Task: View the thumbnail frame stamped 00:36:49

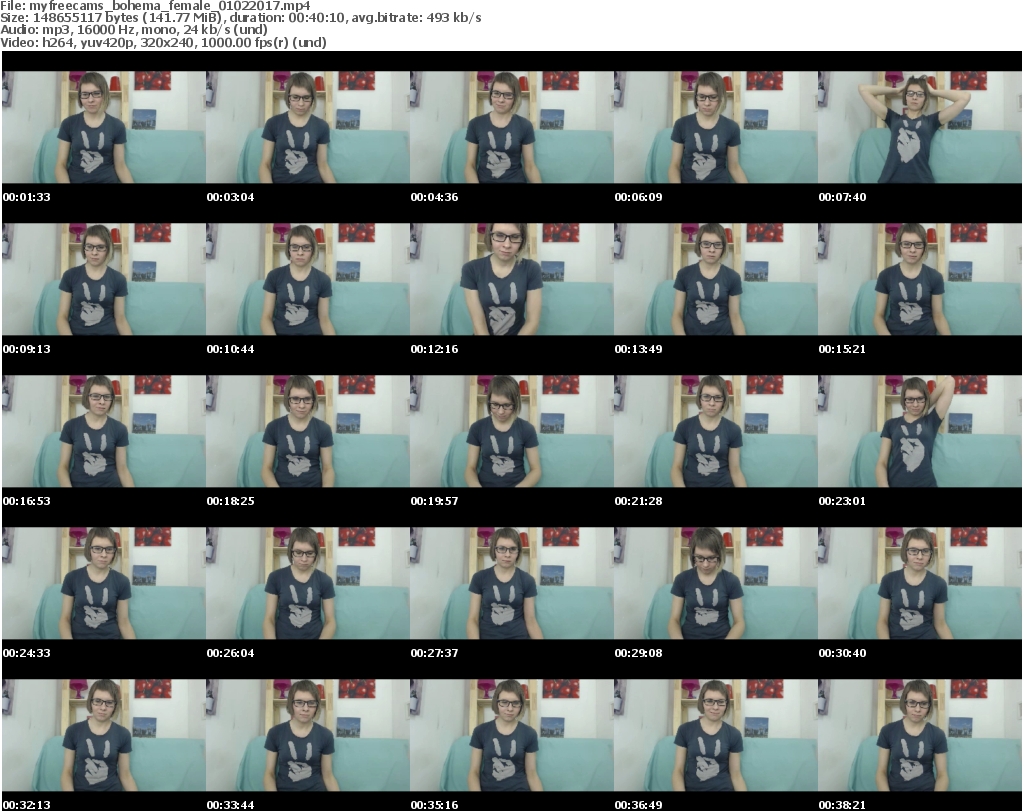Action: (716, 735)
